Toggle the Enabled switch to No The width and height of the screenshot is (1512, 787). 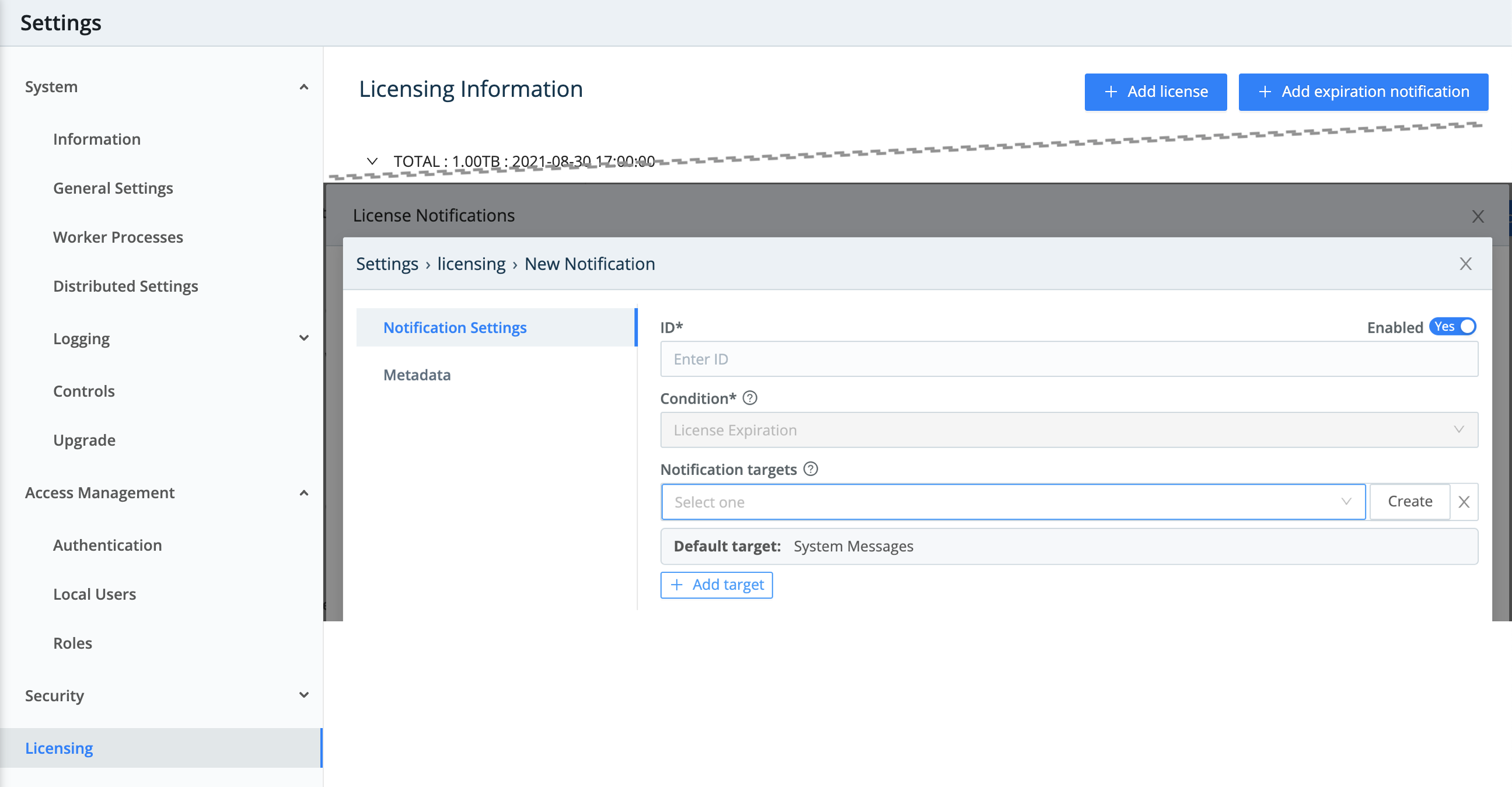[x=1453, y=327]
